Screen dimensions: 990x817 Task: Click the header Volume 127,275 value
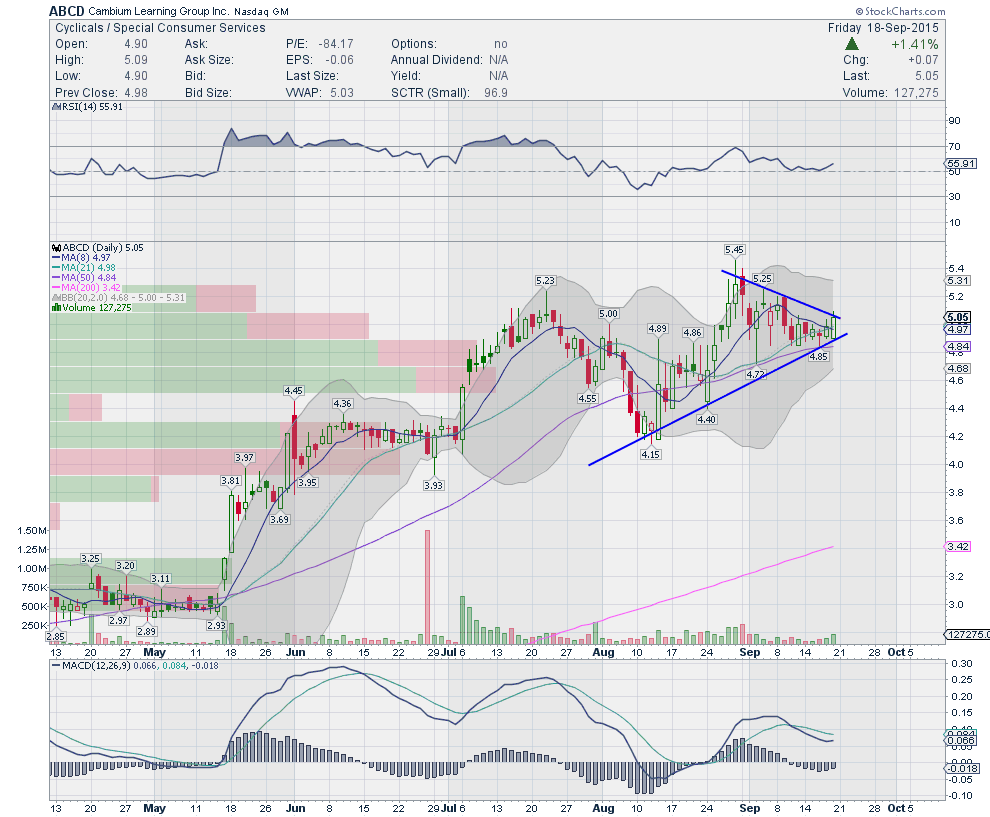point(916,93)
